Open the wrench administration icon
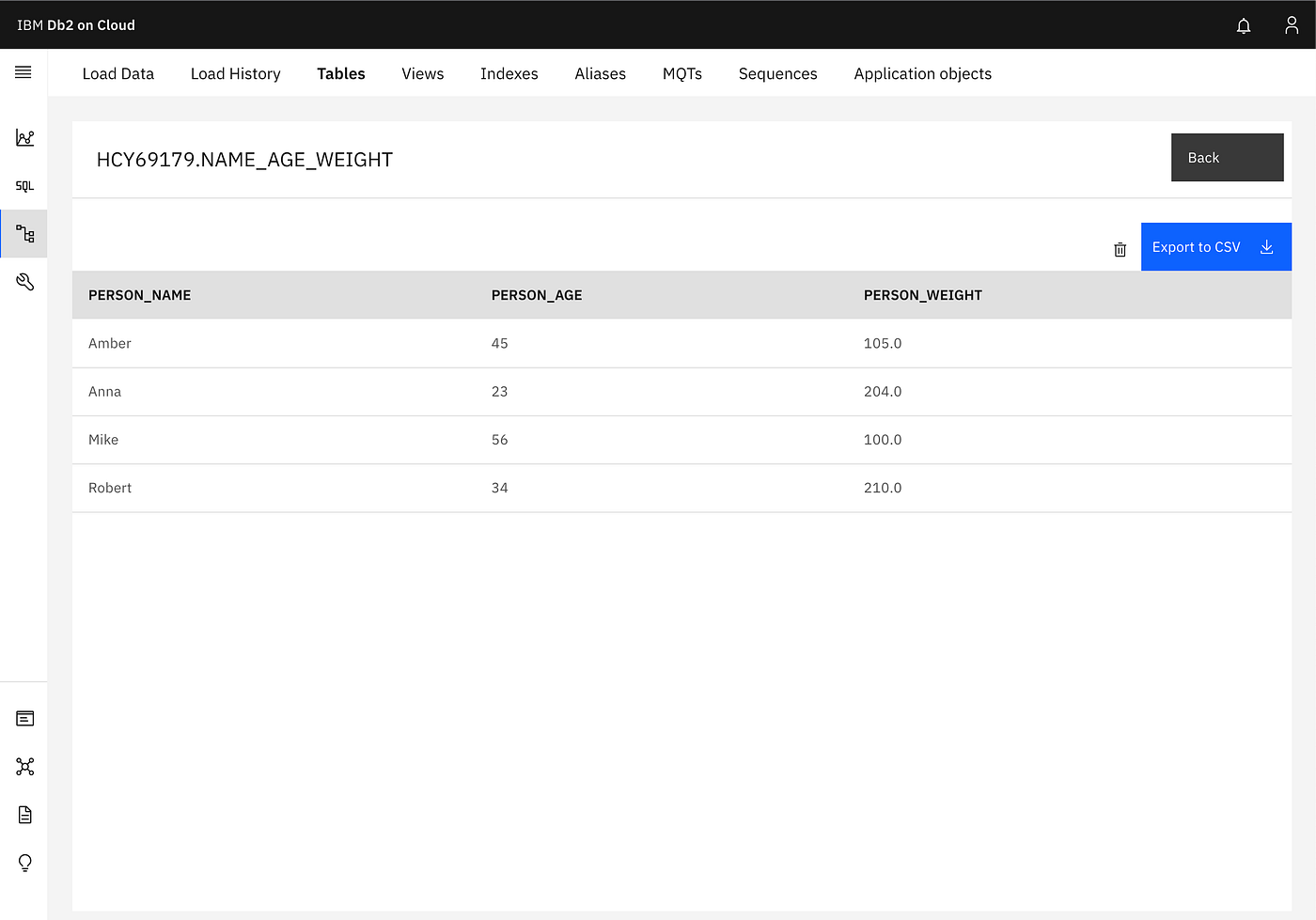The height and width of the screenshot is (920, 1316). [x=24, y=282]
